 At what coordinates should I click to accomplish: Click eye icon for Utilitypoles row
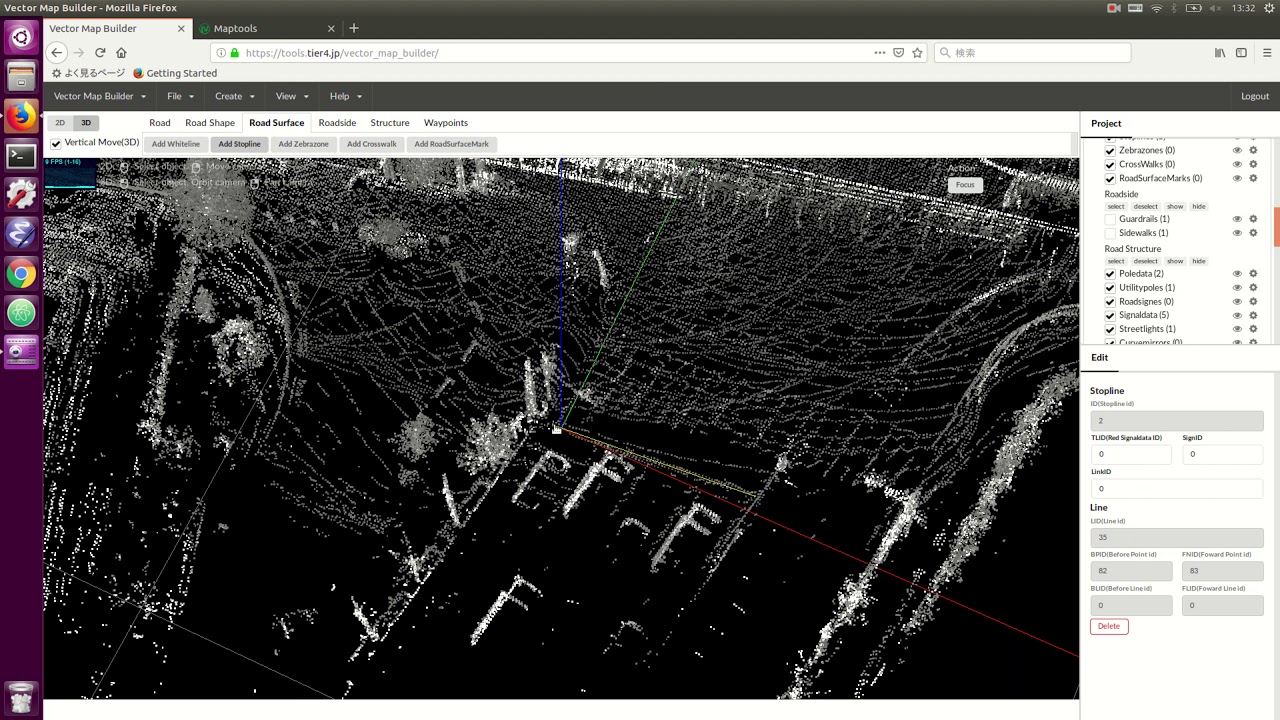tap(1237, 288)
